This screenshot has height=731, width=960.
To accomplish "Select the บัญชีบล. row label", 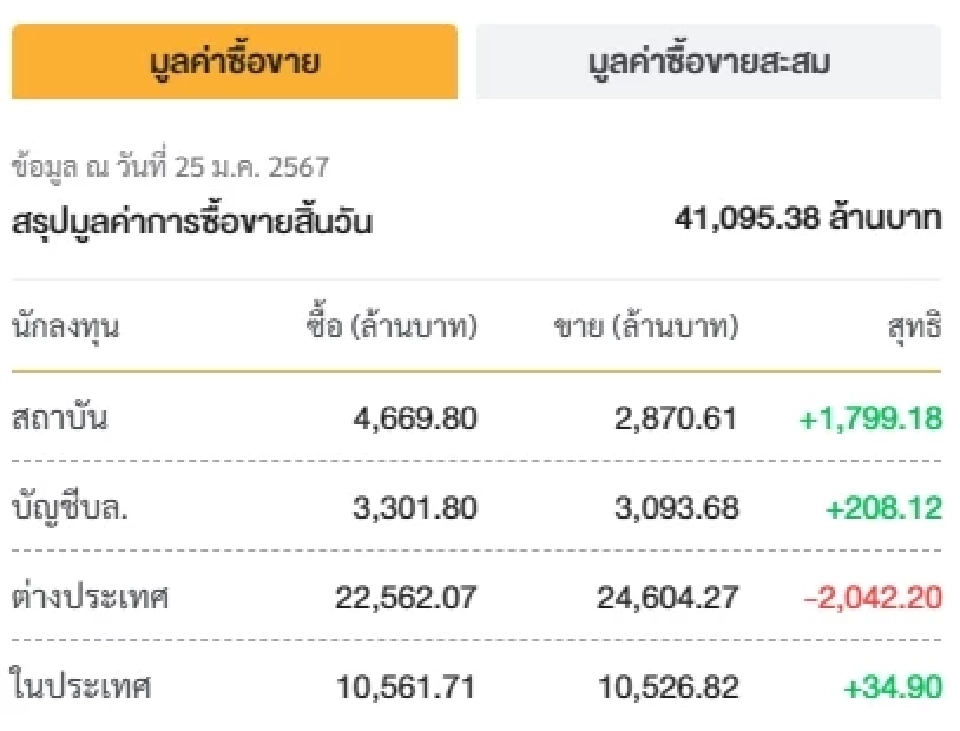I will pyautogui.click(x=68, y=506).
